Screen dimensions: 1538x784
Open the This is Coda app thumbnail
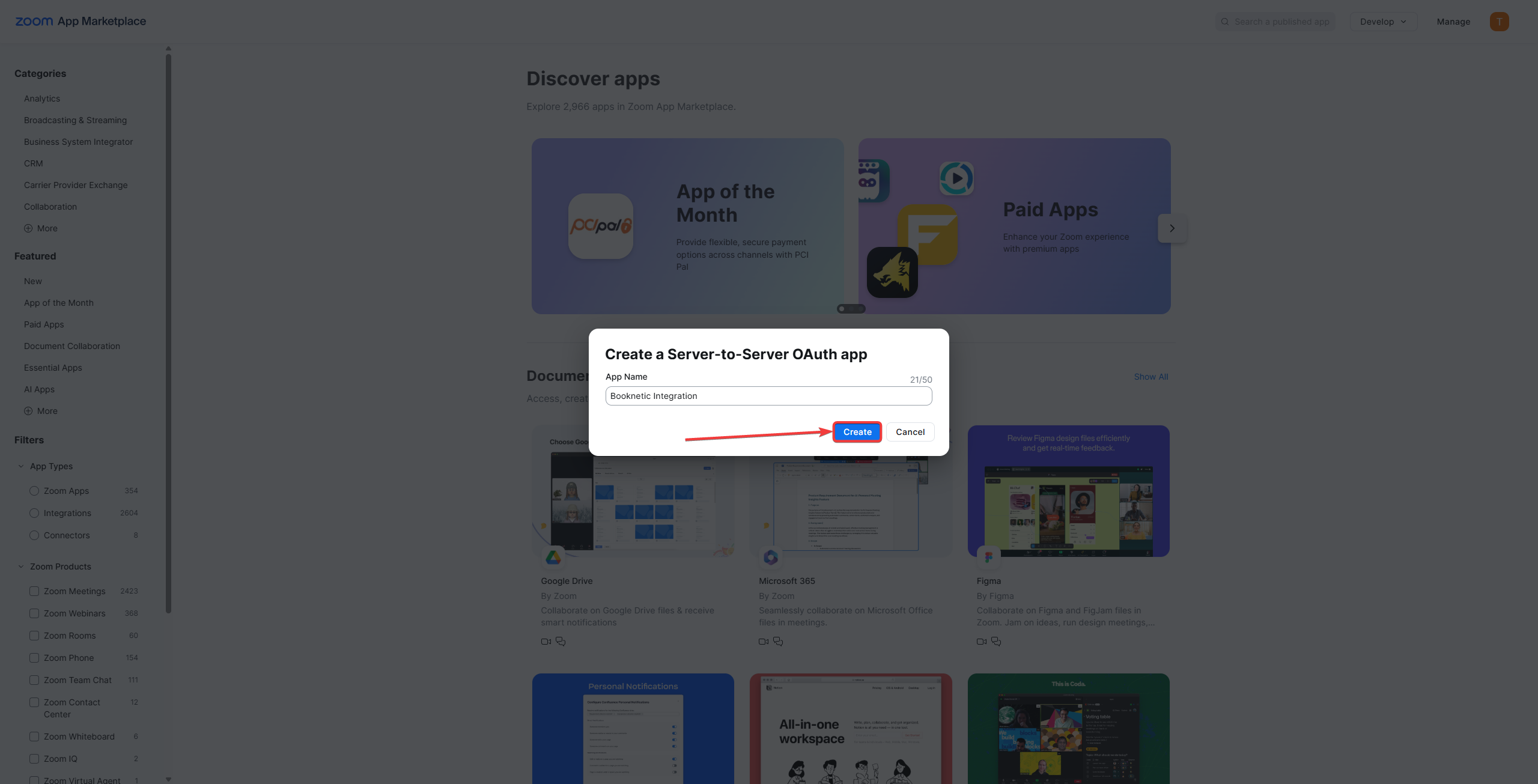pyautogui.click(x=1068, y=729)
